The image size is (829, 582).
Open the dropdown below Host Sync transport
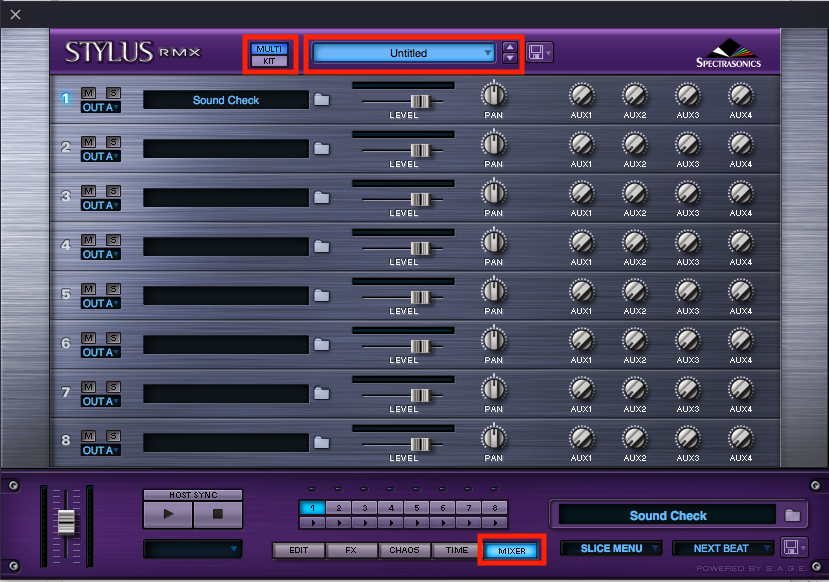pyautogui.click(x=192, y=549)
